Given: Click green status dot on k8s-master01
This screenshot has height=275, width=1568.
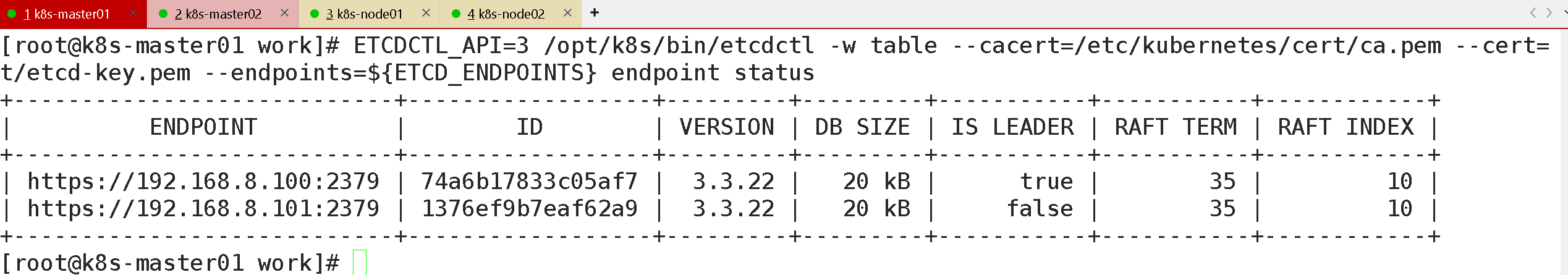Looking at the screenshot, I should click(x=12, y=14).
